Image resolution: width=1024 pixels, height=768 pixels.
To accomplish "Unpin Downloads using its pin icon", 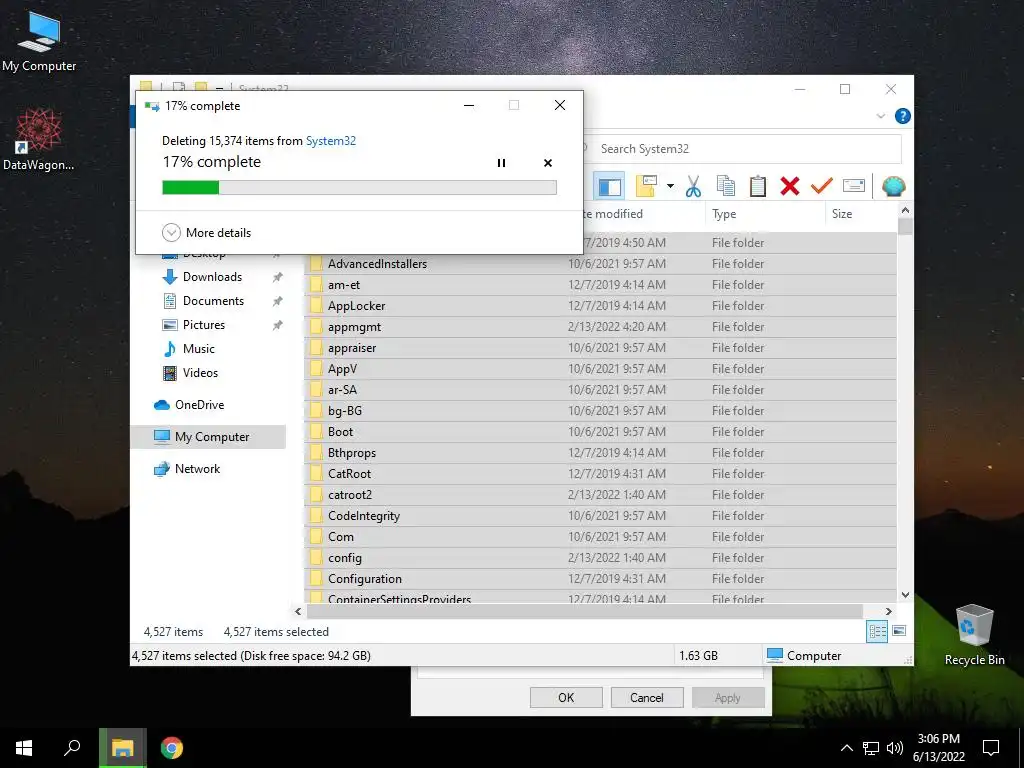I will (x=278, y=278).
